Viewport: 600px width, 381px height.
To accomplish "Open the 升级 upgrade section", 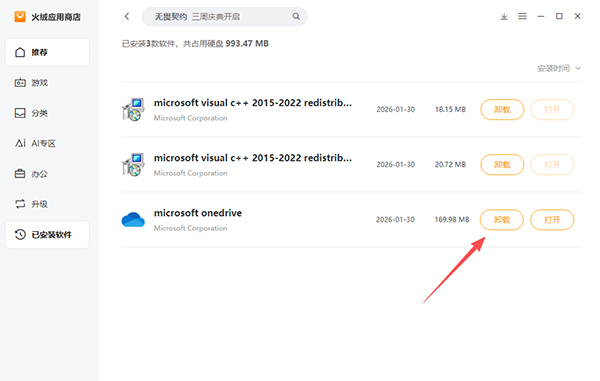I will [x=47, y=204].
